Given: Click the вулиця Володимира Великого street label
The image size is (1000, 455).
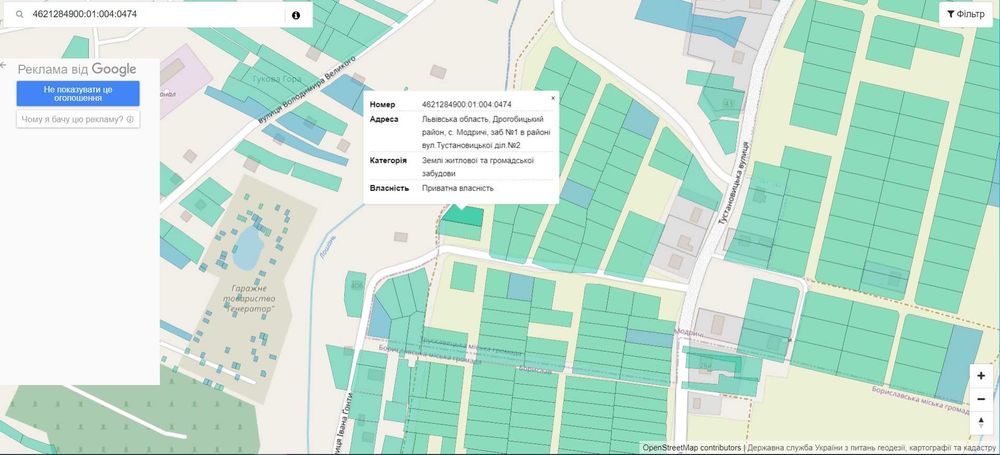Looking at the screenshot, I should pyautogui.click(x=306, y=91).
